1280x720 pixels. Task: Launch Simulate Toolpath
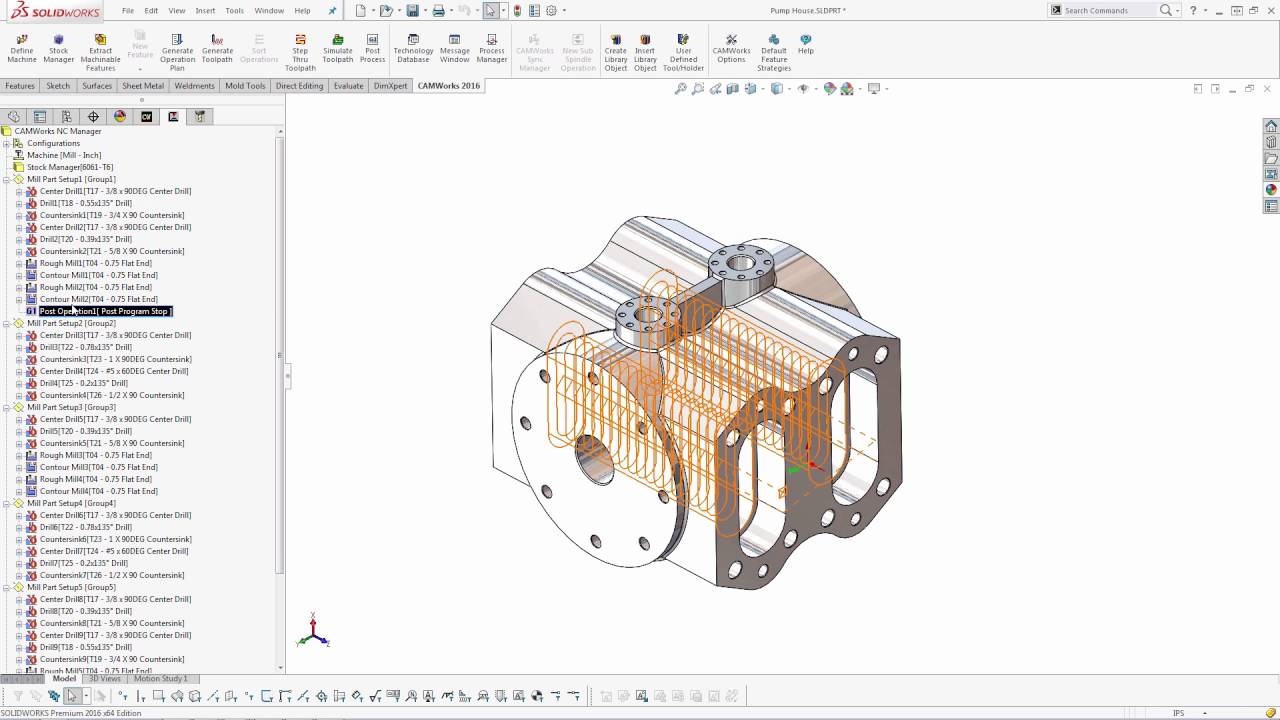tap(338, 50)
